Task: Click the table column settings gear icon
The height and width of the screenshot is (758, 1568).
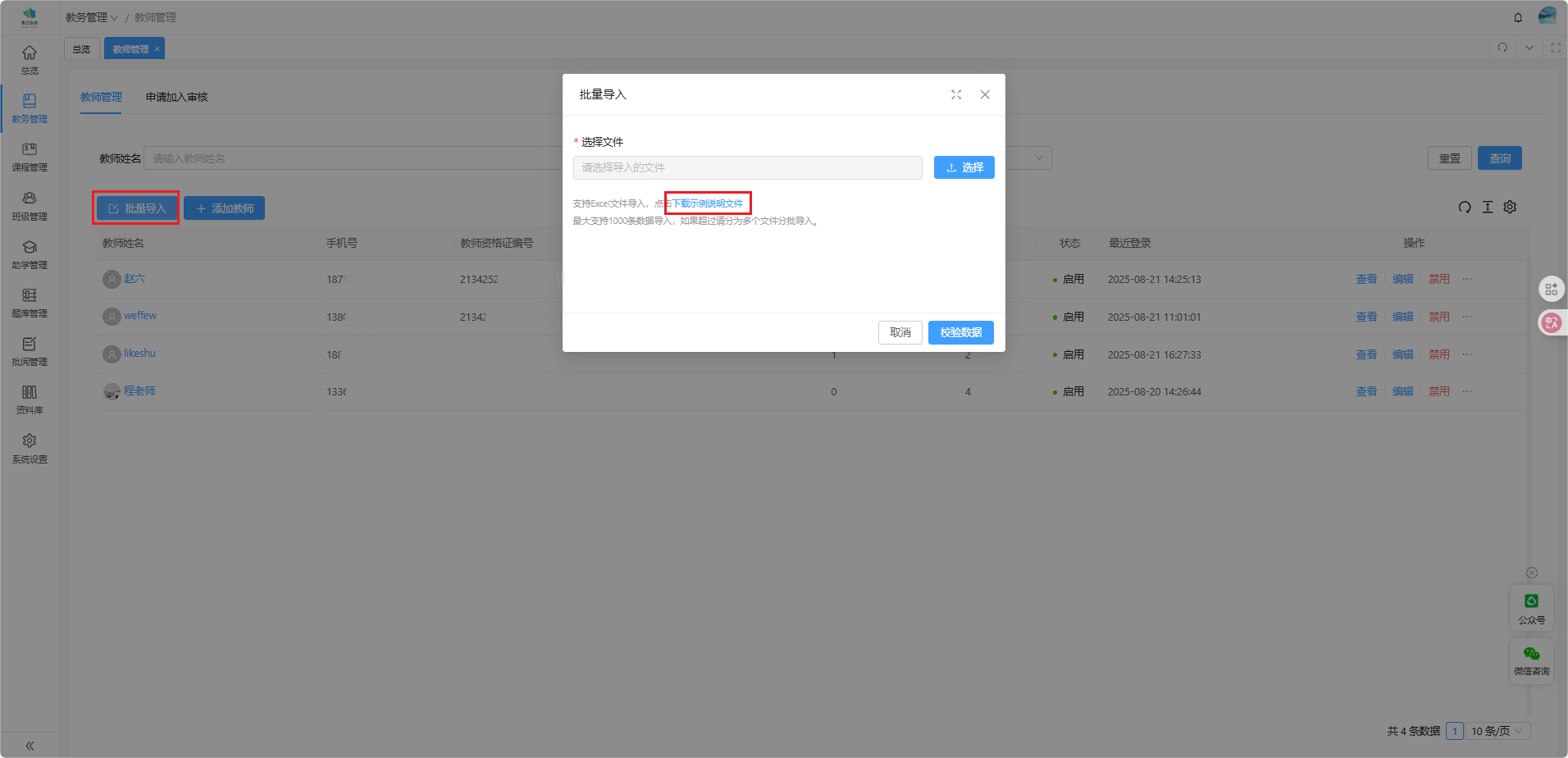Action: 1510,207
